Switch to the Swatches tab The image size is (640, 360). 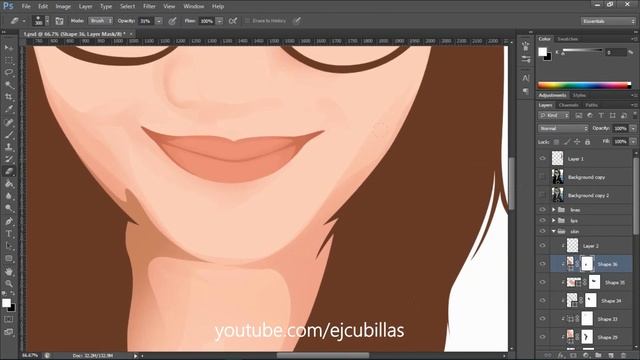(x=568, y=39)
